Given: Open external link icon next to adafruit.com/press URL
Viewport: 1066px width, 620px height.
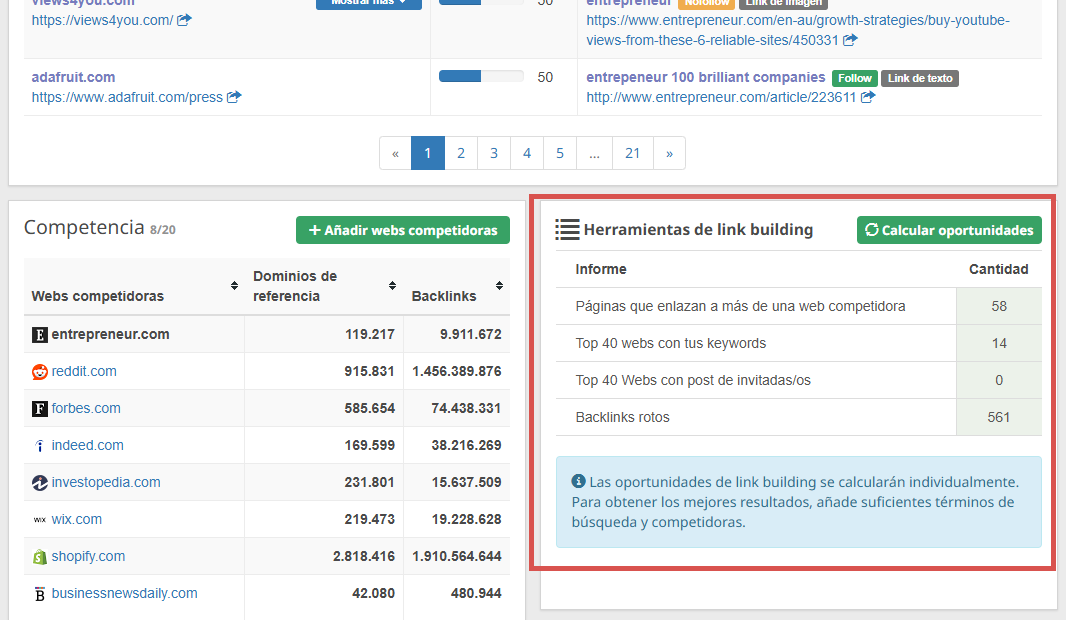Looking at the screenshot, I should pos(234,97).
